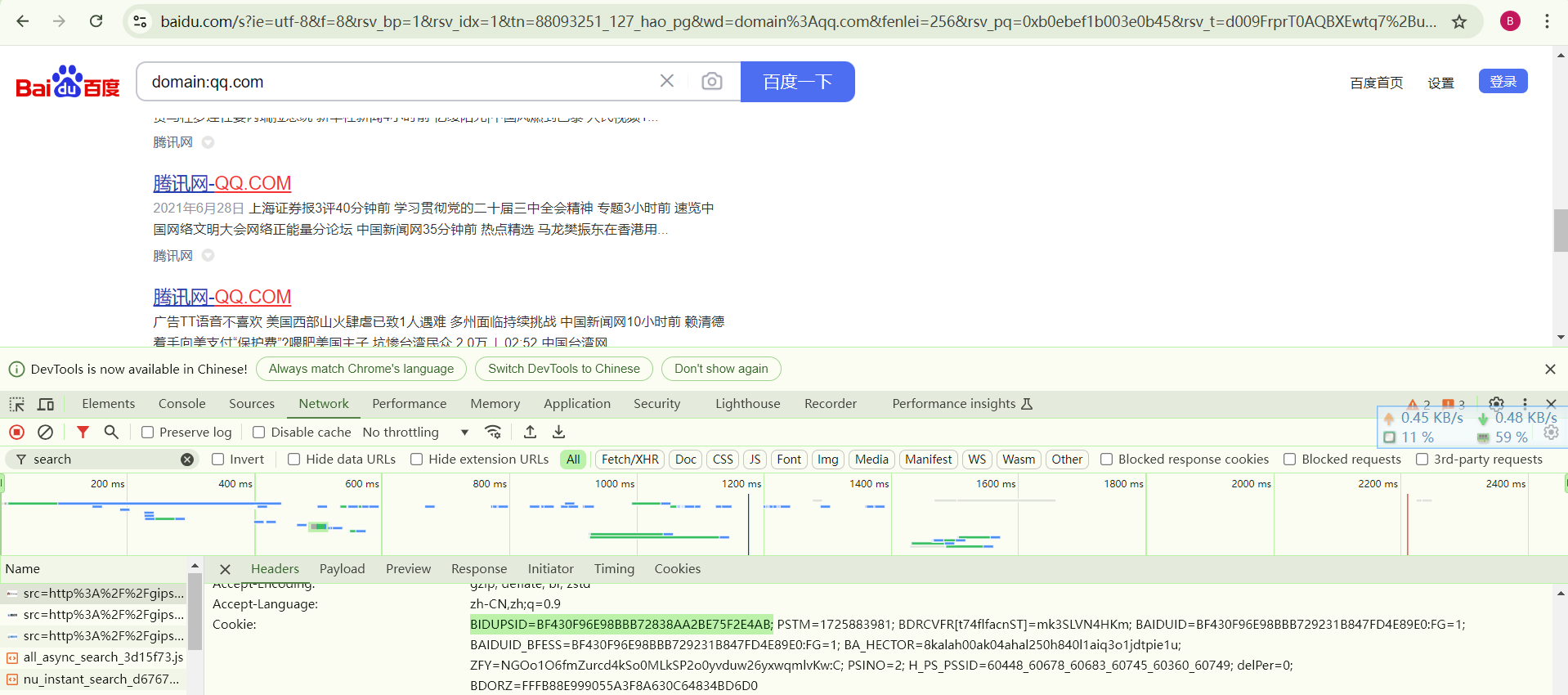
Task: Open site information icon in address bar
Action: [140, 21]
